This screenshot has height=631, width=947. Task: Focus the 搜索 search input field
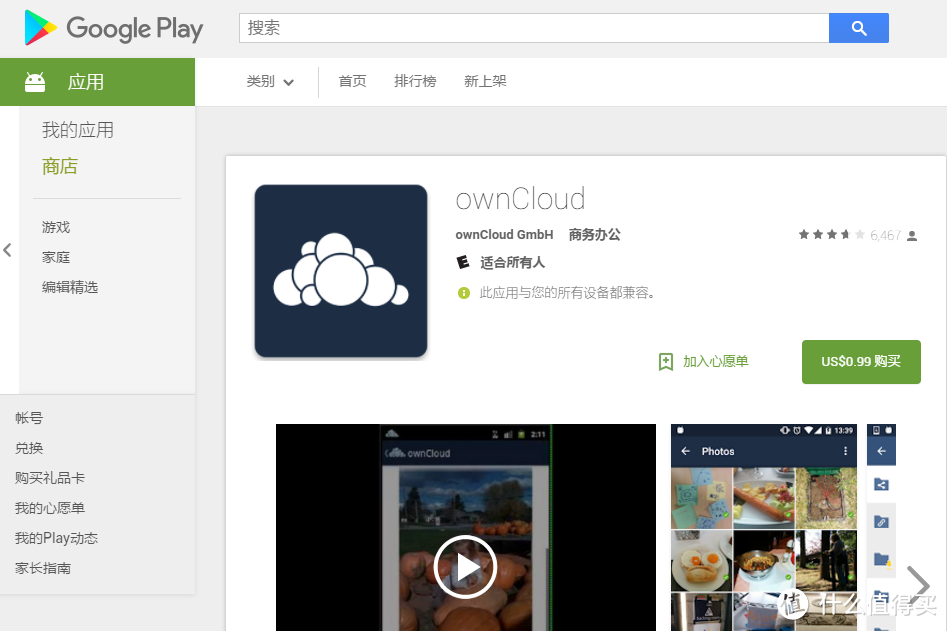pos(534,28)
